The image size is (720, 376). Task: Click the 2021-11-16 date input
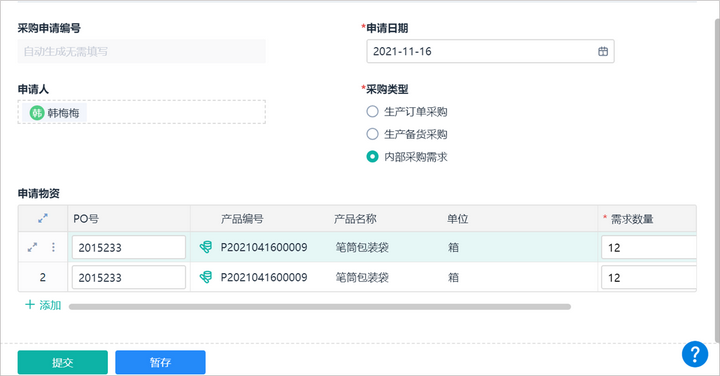[x=490, y=51]
